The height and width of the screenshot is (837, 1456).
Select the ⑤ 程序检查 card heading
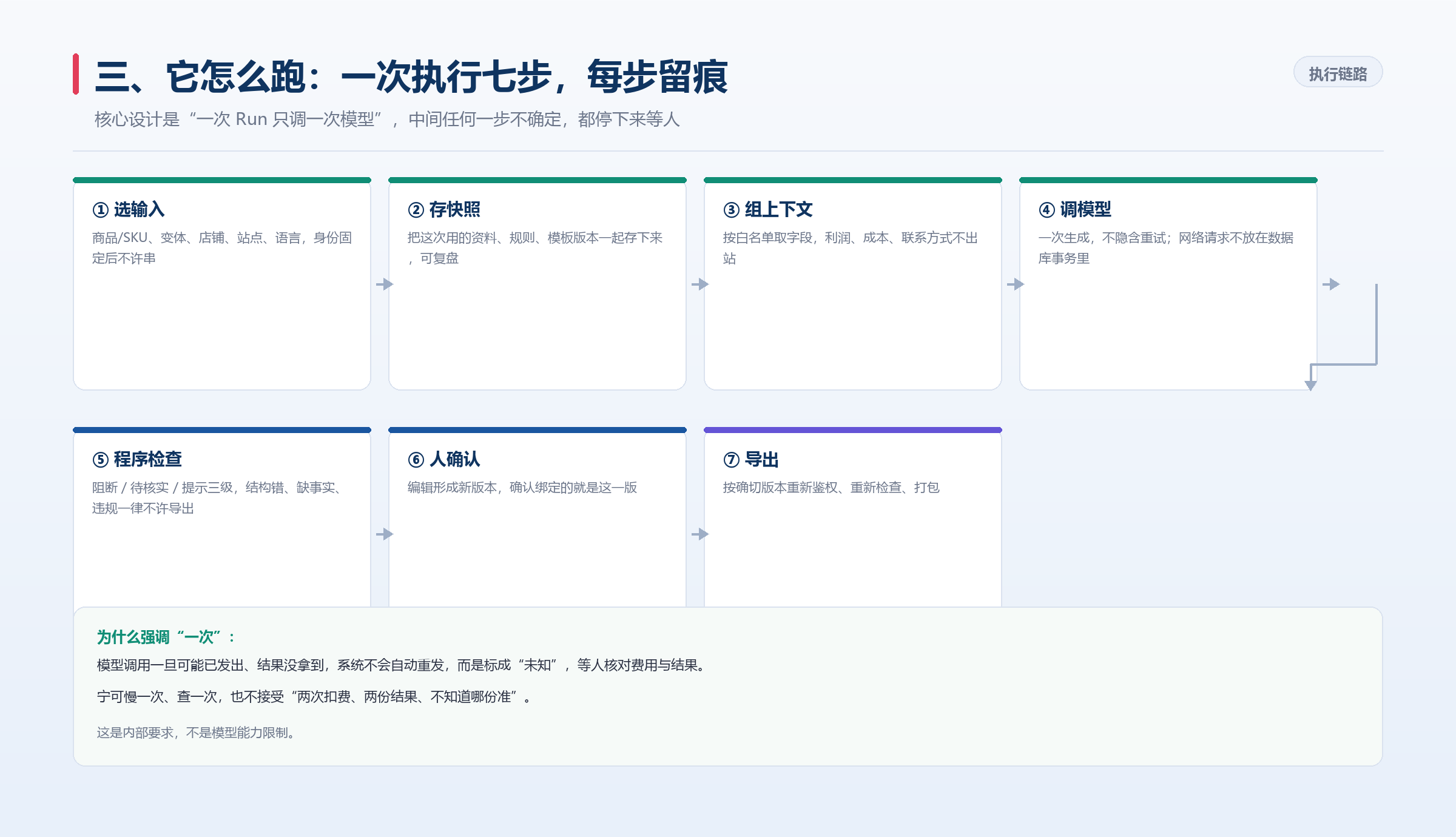(x=136, y=460)
